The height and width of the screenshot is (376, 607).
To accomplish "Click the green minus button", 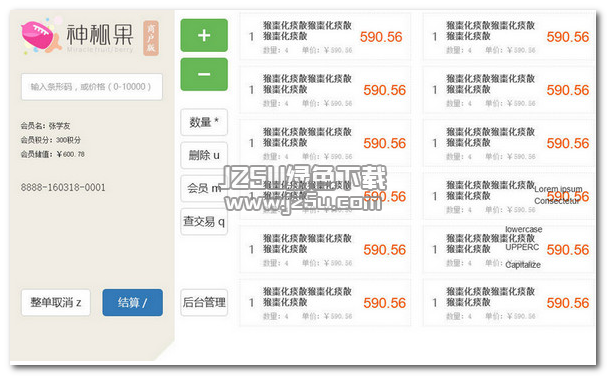I will coord(204,74).
